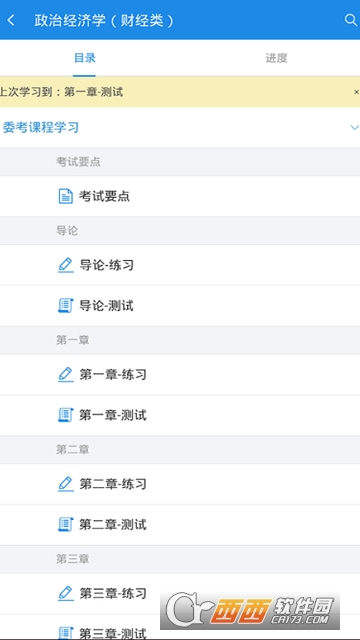The width and height of the screenshot is (360, 640).
Task: Click the document icon beside 考试要点
Action: (x=66, y=196)
